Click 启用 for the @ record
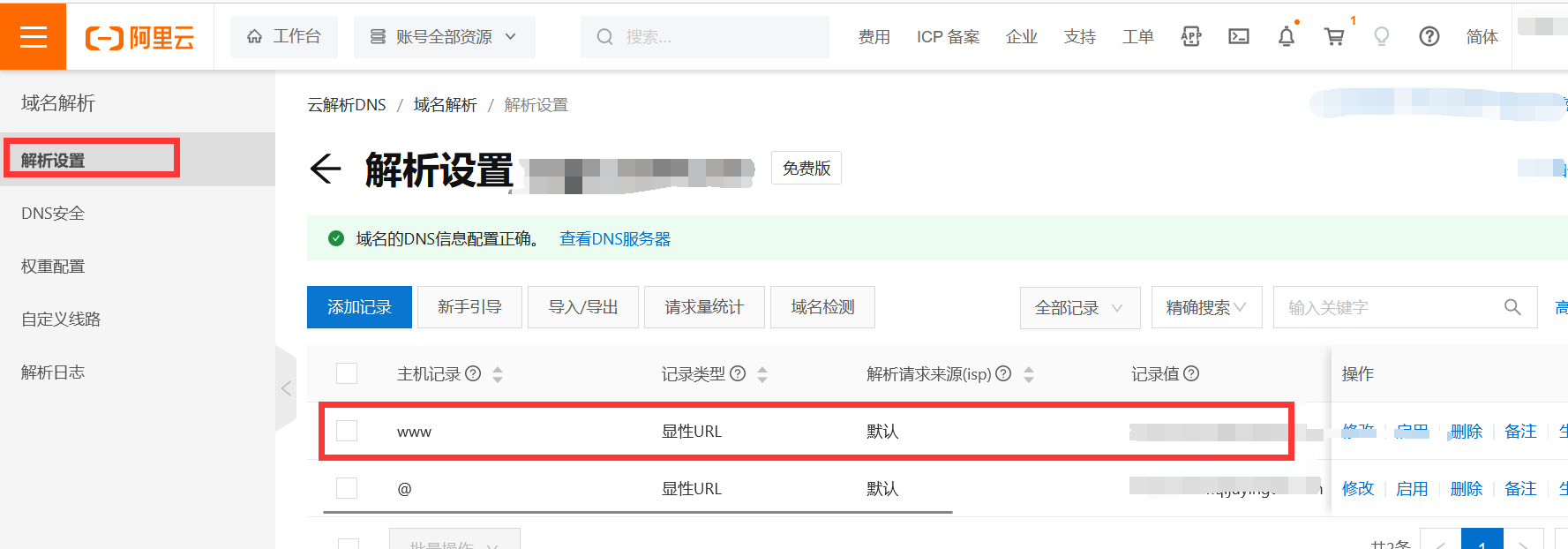The image size is (1568, 549). pyautogui.click(x=1412, y=488)
